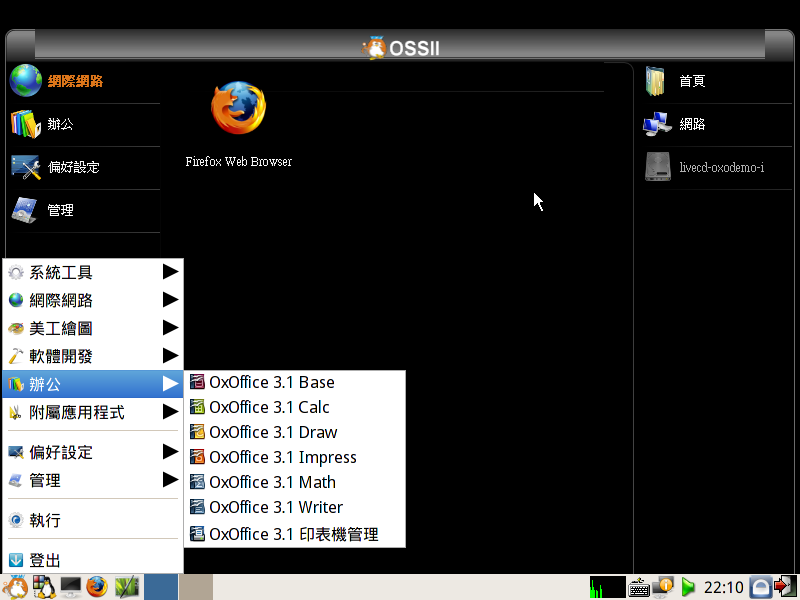Select the 偏好設定 category in the left sidebar
Viewport: 800px width, 600px height.
[x=73, y=167]
